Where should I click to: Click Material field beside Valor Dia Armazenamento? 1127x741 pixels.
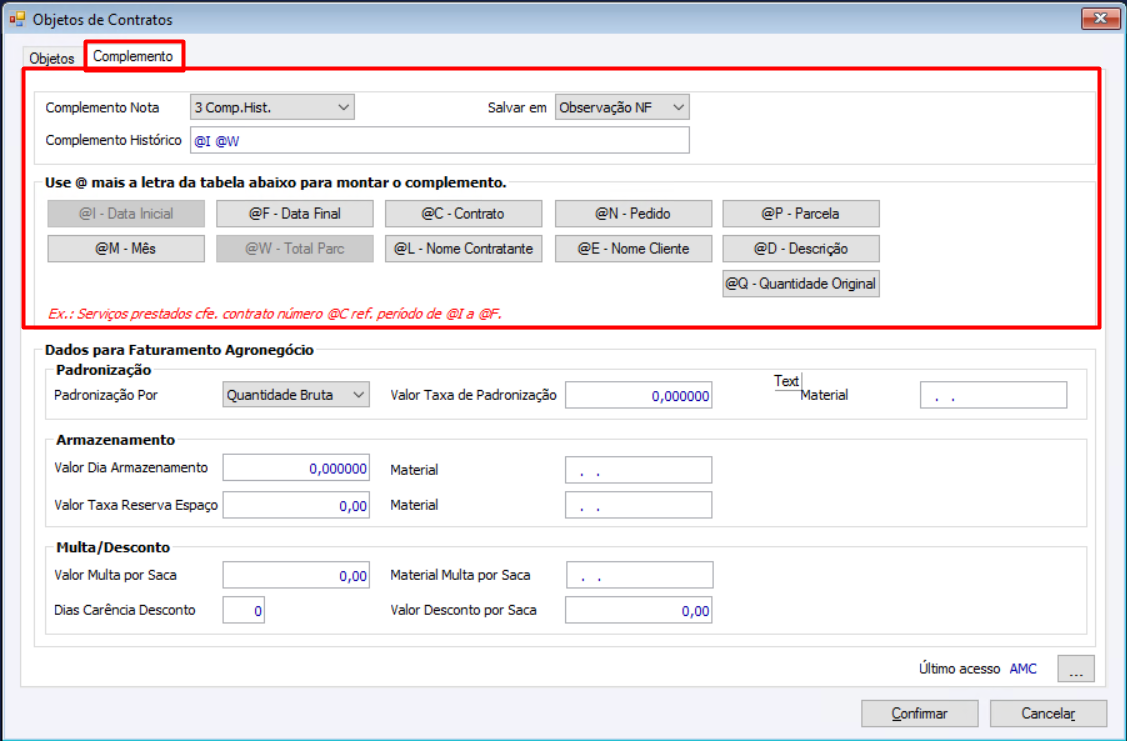coord(638,470)
